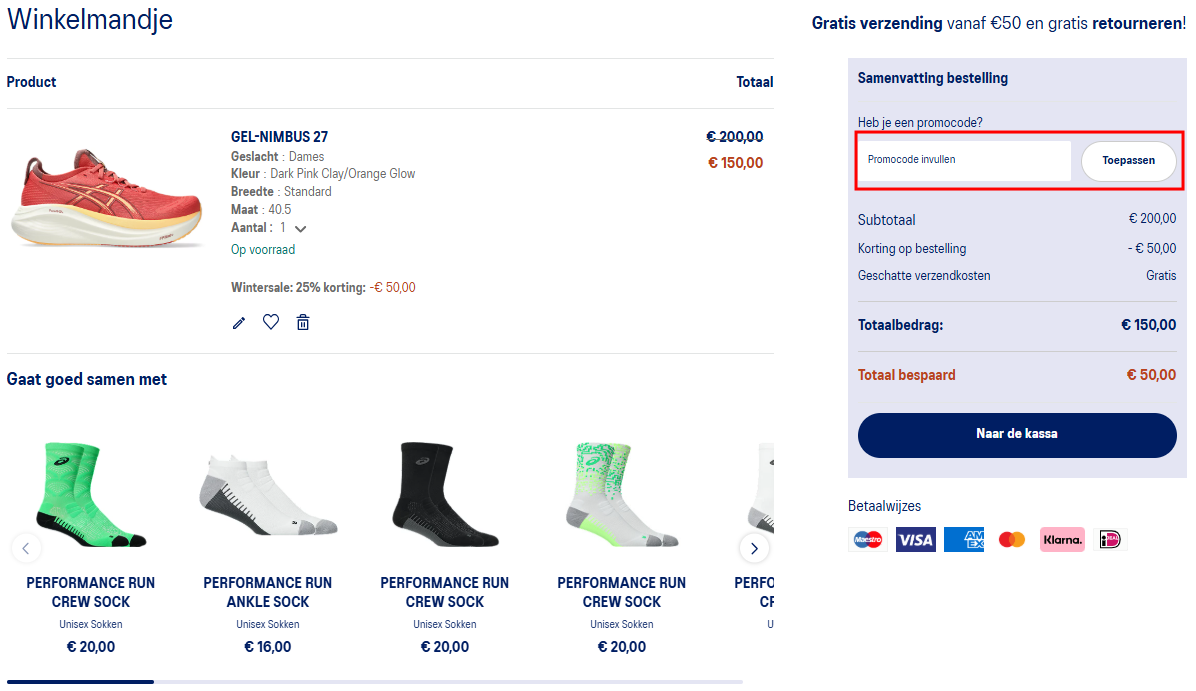1196x691 pixels.
Task: Click the Maestro payment icon
Action: pos(867,539)
